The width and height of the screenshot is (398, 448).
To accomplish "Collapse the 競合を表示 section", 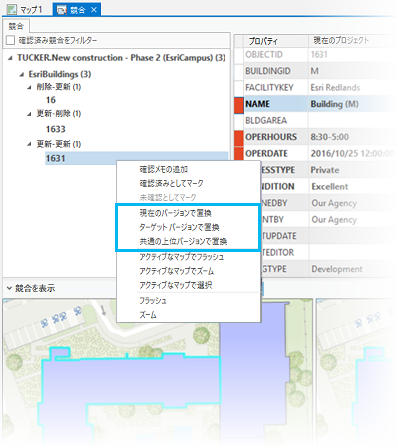I will (9, 288).
